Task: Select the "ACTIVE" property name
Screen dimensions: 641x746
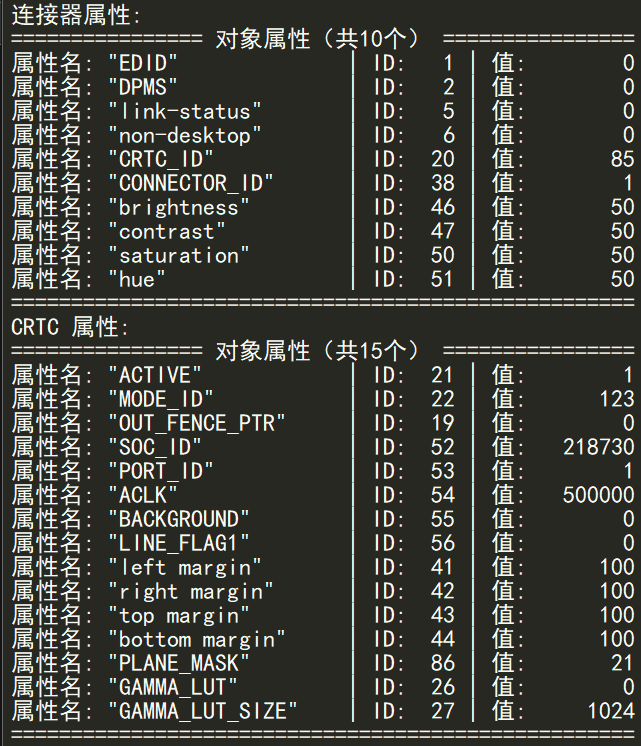Action: 155,375
